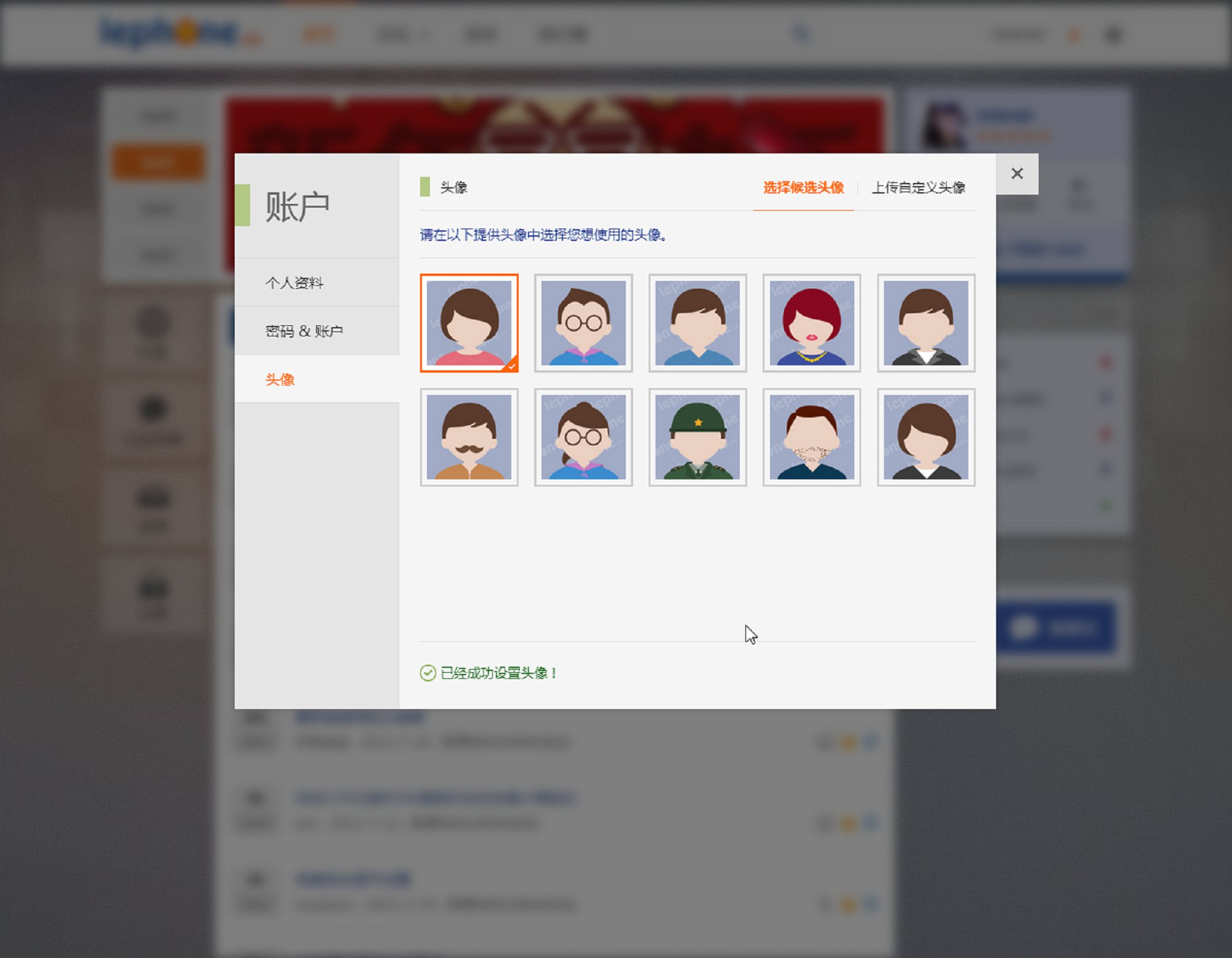Select the red-haired woman avatar
This screenshot has height=958, width=1232.
811,323
